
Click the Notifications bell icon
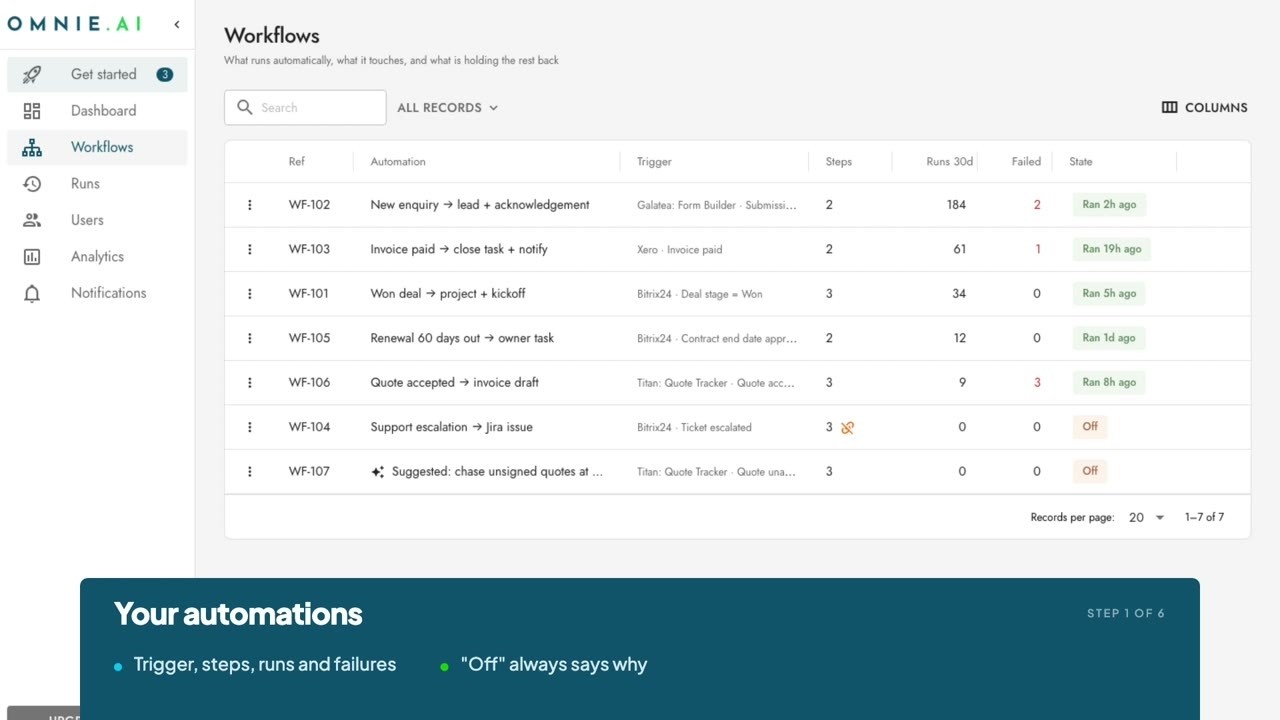[x=32, y=293]
